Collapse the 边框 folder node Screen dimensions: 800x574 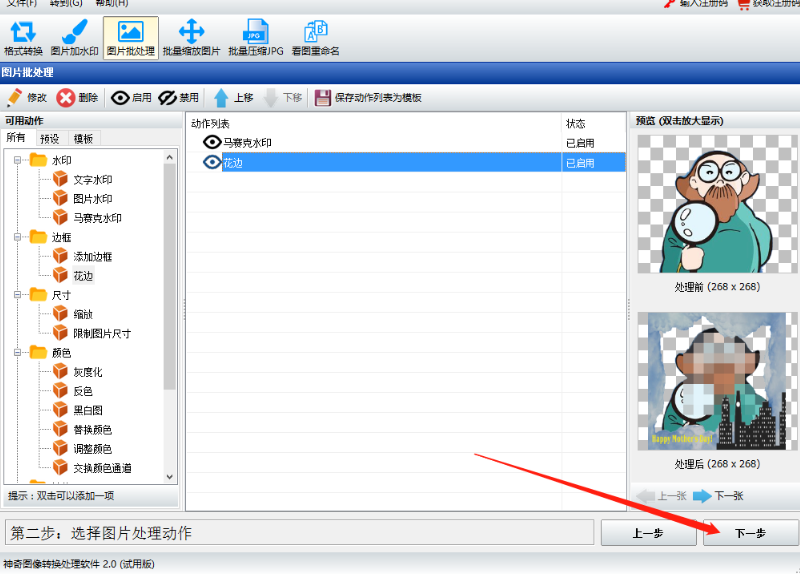tap(17, 237)
